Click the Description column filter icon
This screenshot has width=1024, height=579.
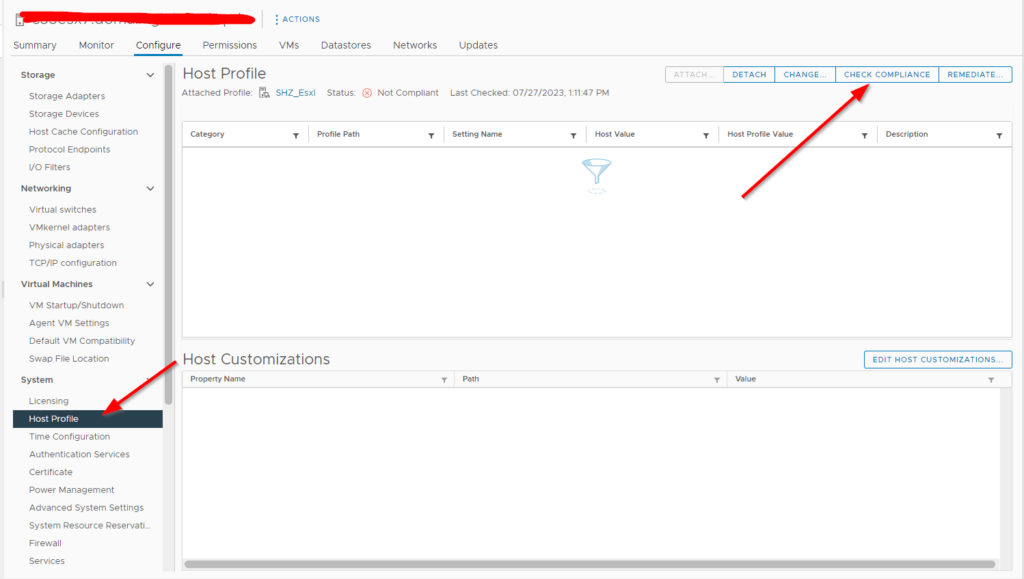999,136
